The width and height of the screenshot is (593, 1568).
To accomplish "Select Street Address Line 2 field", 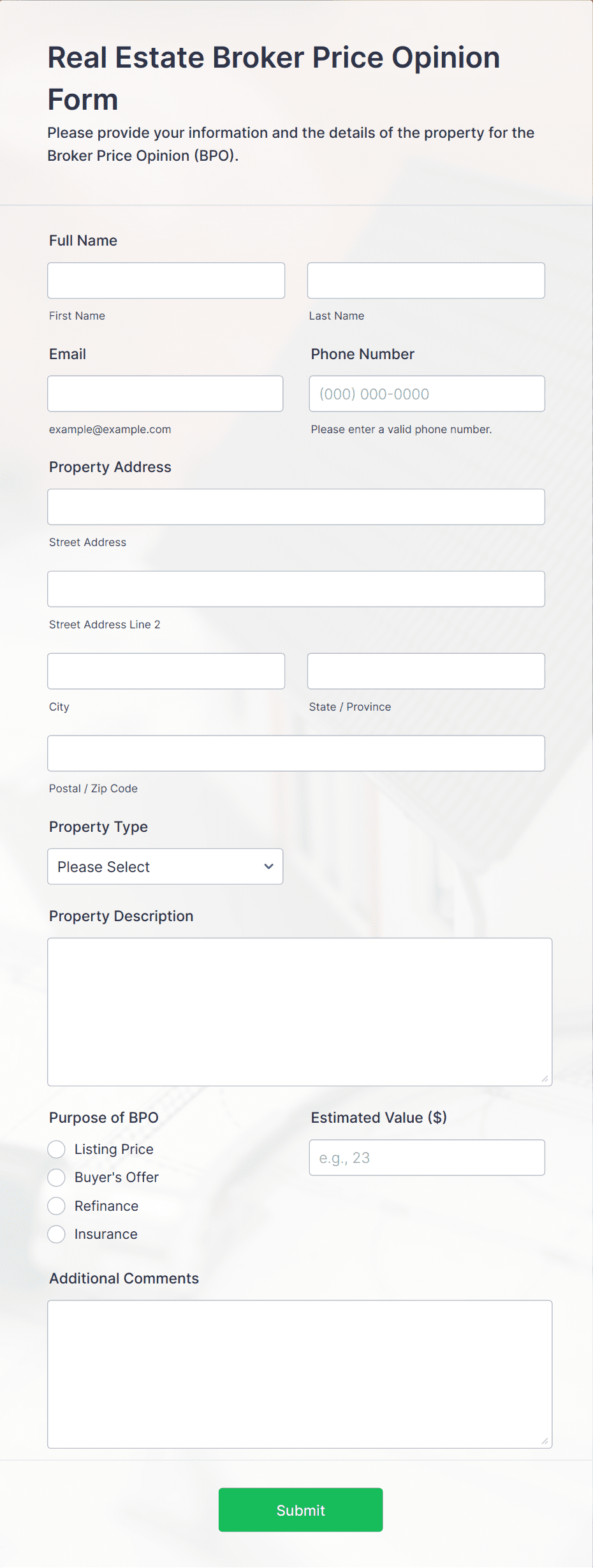I will click(296, 589).
